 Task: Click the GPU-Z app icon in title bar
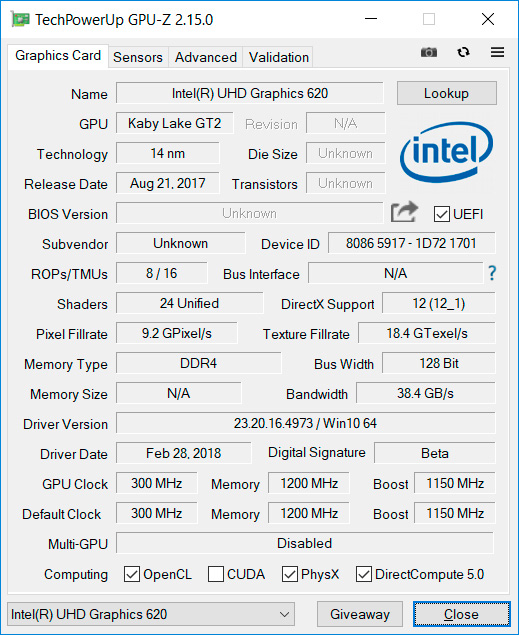click(20, 19)
